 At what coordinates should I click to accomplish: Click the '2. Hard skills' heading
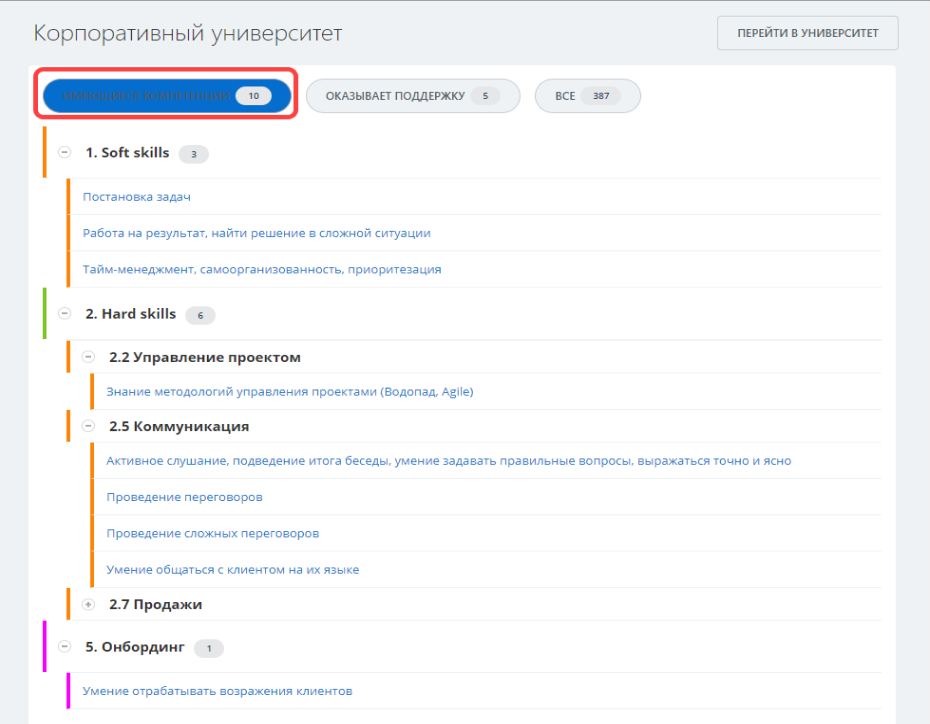[130, 314]
